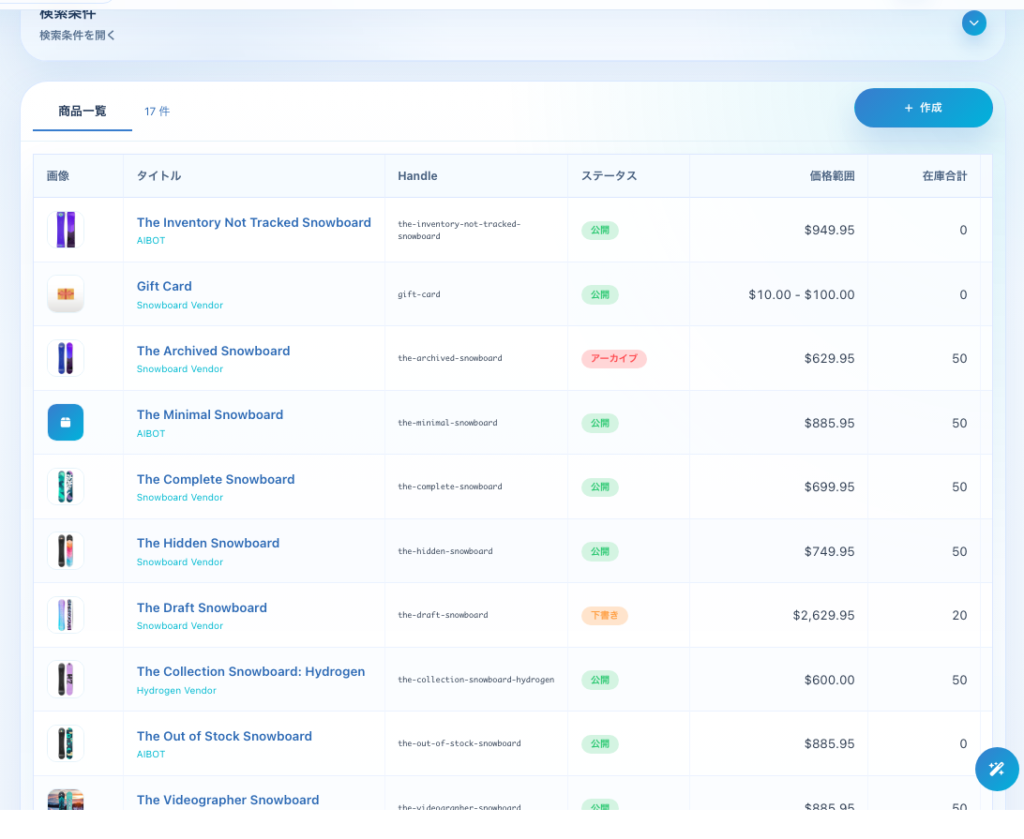This screenshot has height=839, width=1024.
Task: Click AIBOT vendor under Minimal Snowboard
Action: (151, 434)
